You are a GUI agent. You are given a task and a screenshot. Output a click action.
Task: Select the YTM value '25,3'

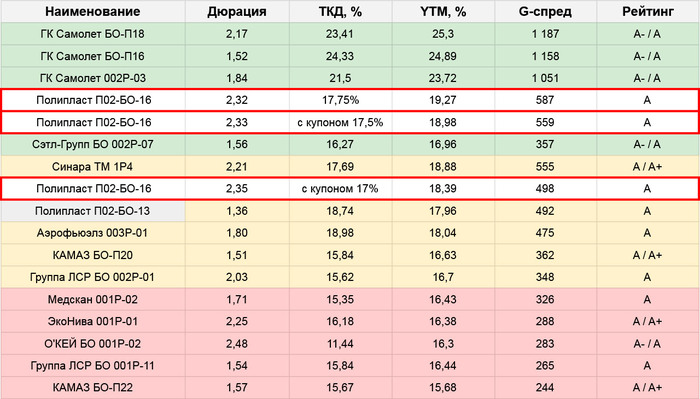point(443,34)
